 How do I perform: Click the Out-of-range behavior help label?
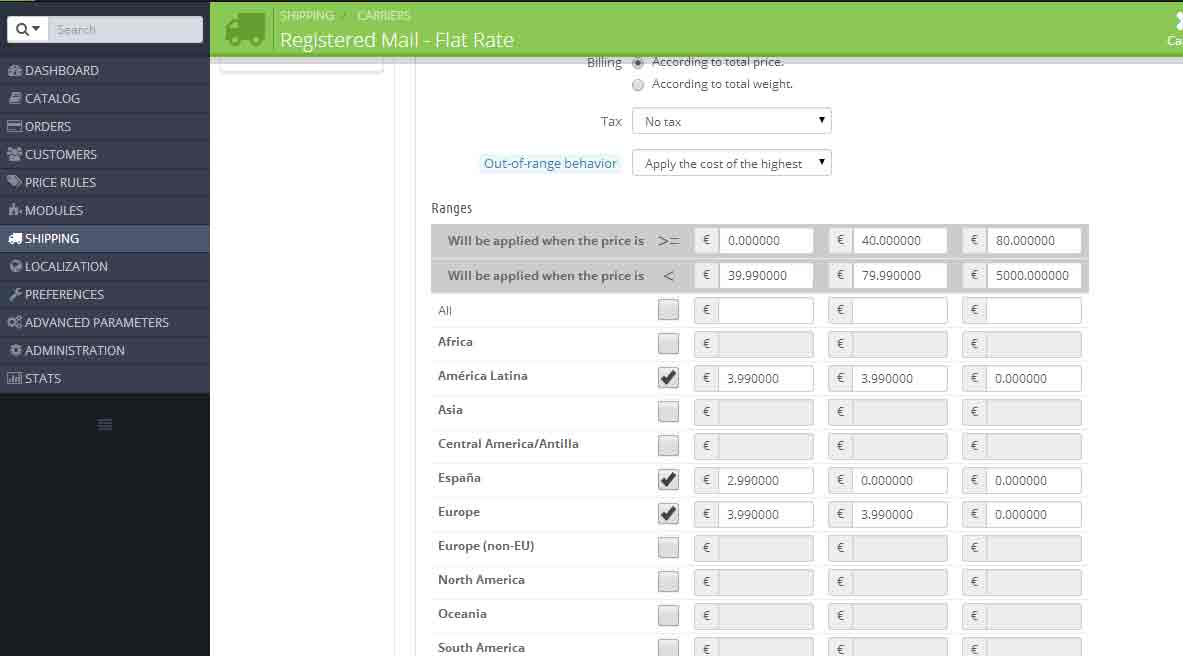point(550,163)
